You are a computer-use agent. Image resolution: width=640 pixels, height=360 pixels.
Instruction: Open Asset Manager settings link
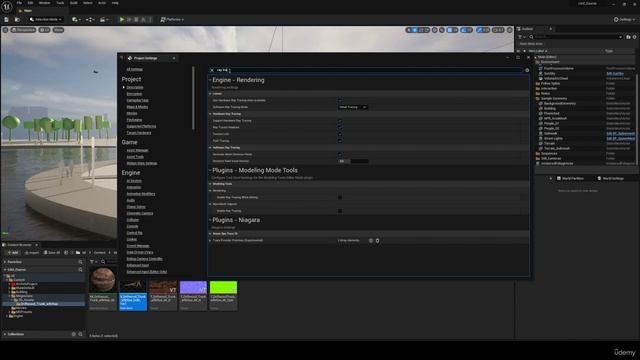point(137,151)
